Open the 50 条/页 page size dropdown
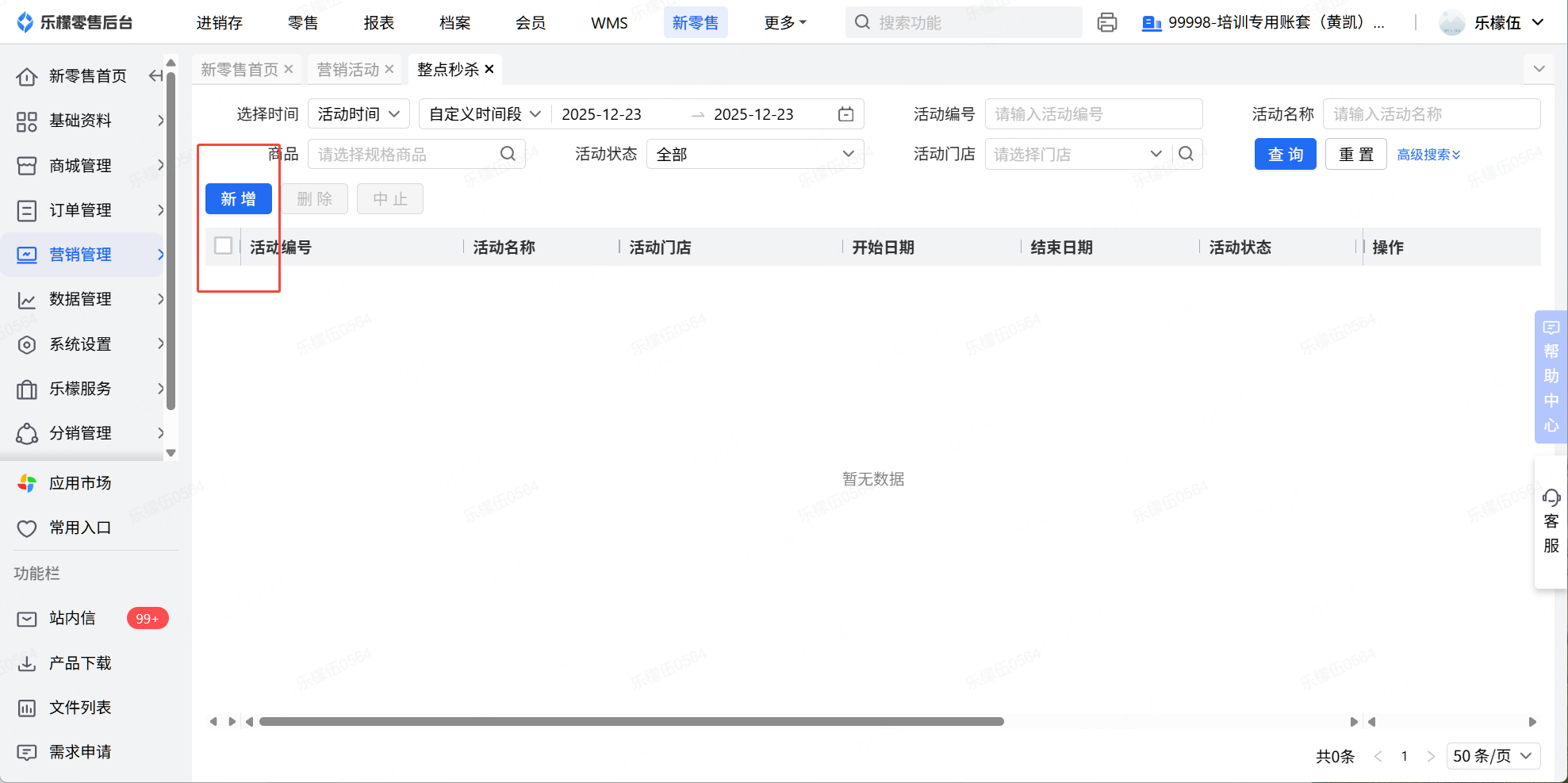1568x783 pixels. (1492, 756)
